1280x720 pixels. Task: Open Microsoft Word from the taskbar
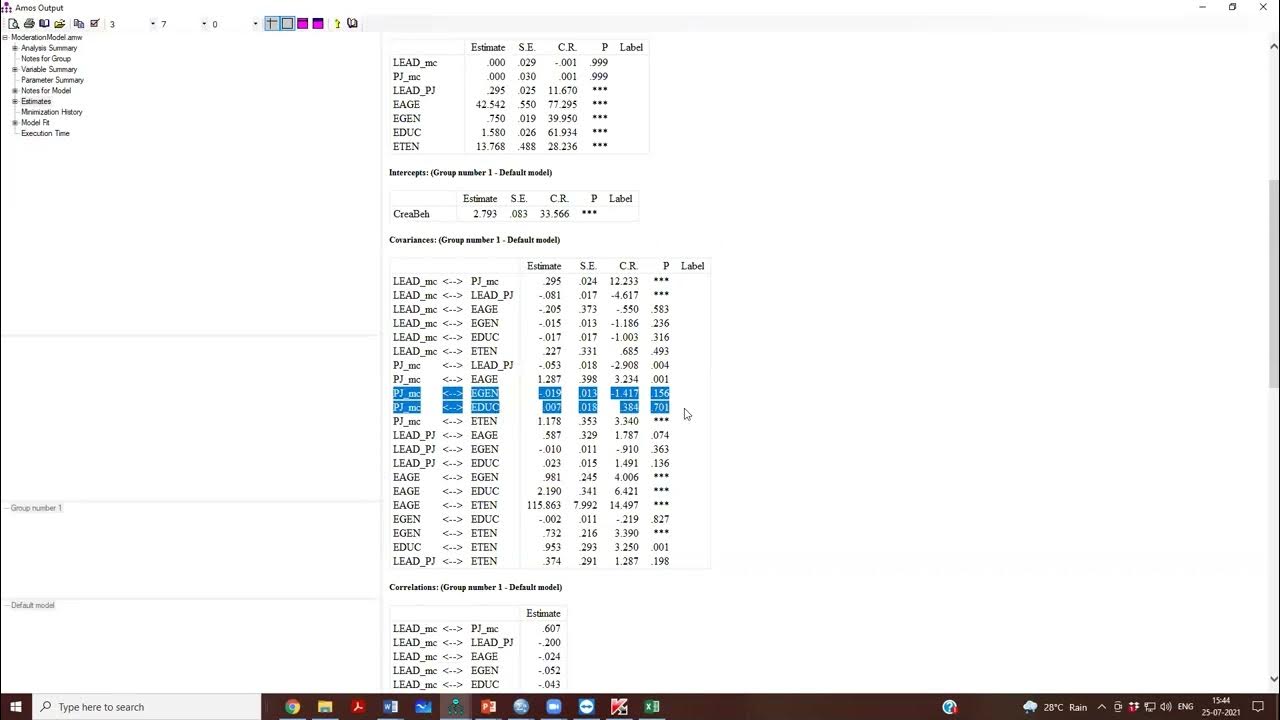390,707
